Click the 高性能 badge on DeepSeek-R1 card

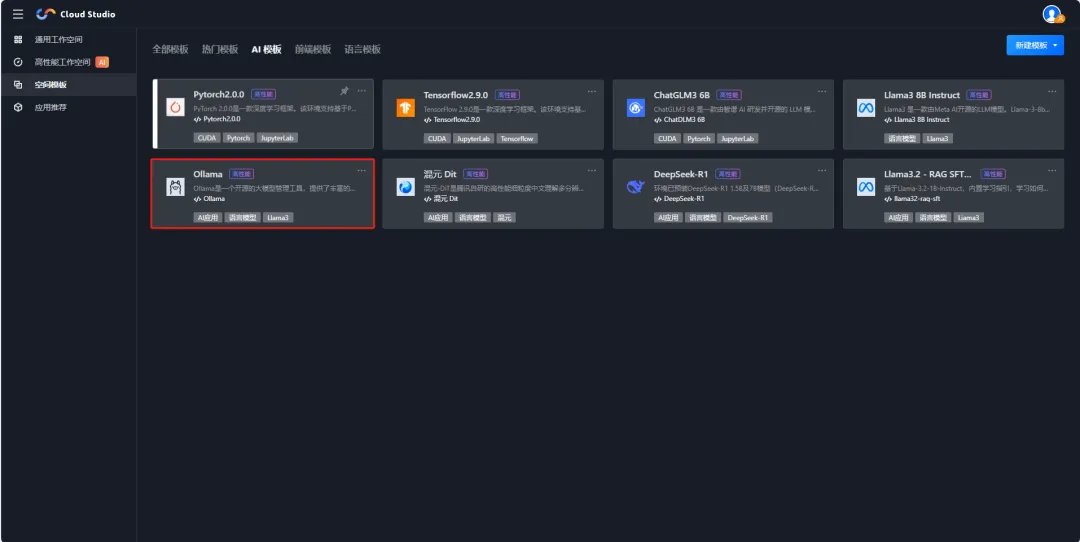click(x=727, y=174)
